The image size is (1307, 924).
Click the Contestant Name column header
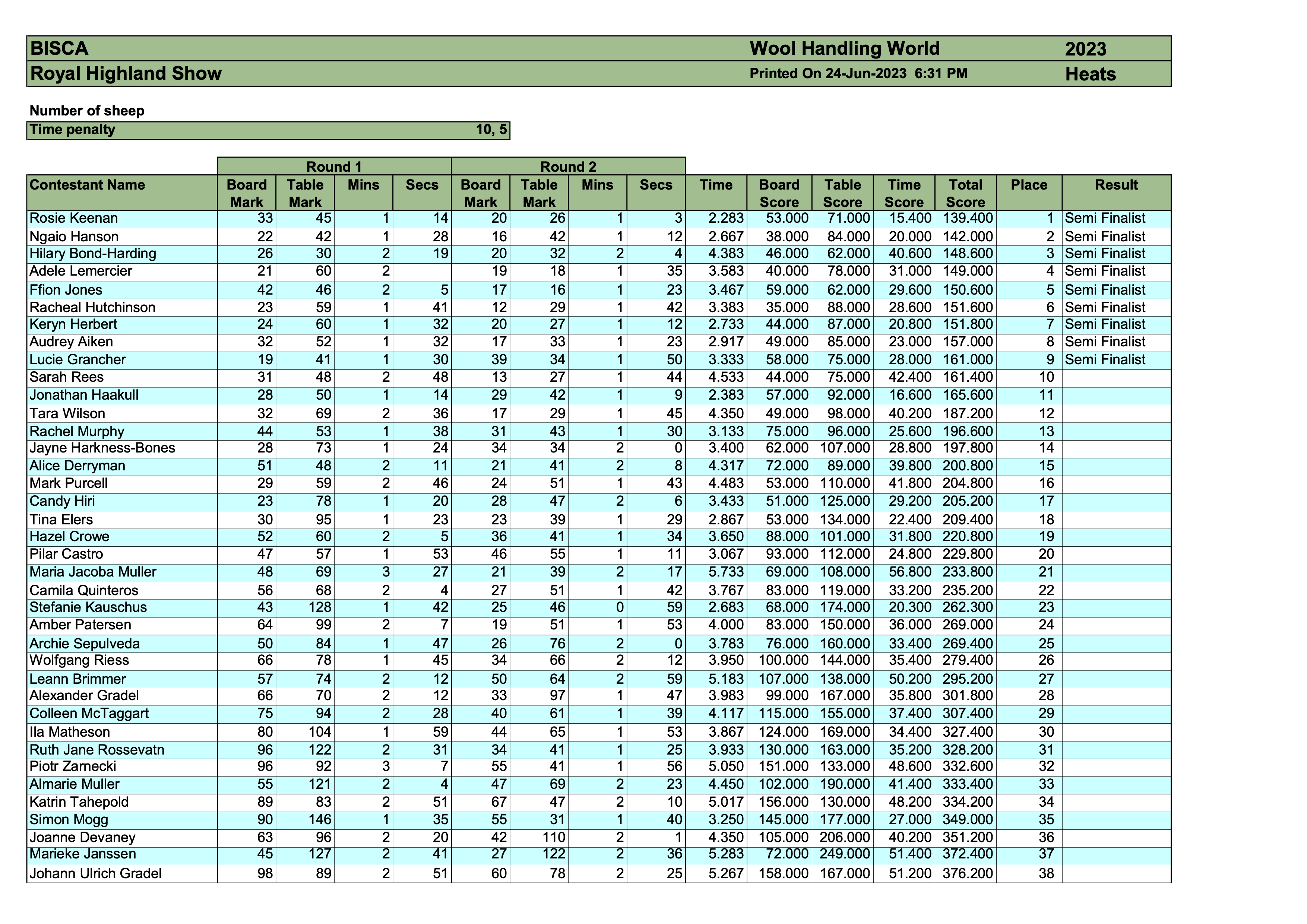click(87, 185)
